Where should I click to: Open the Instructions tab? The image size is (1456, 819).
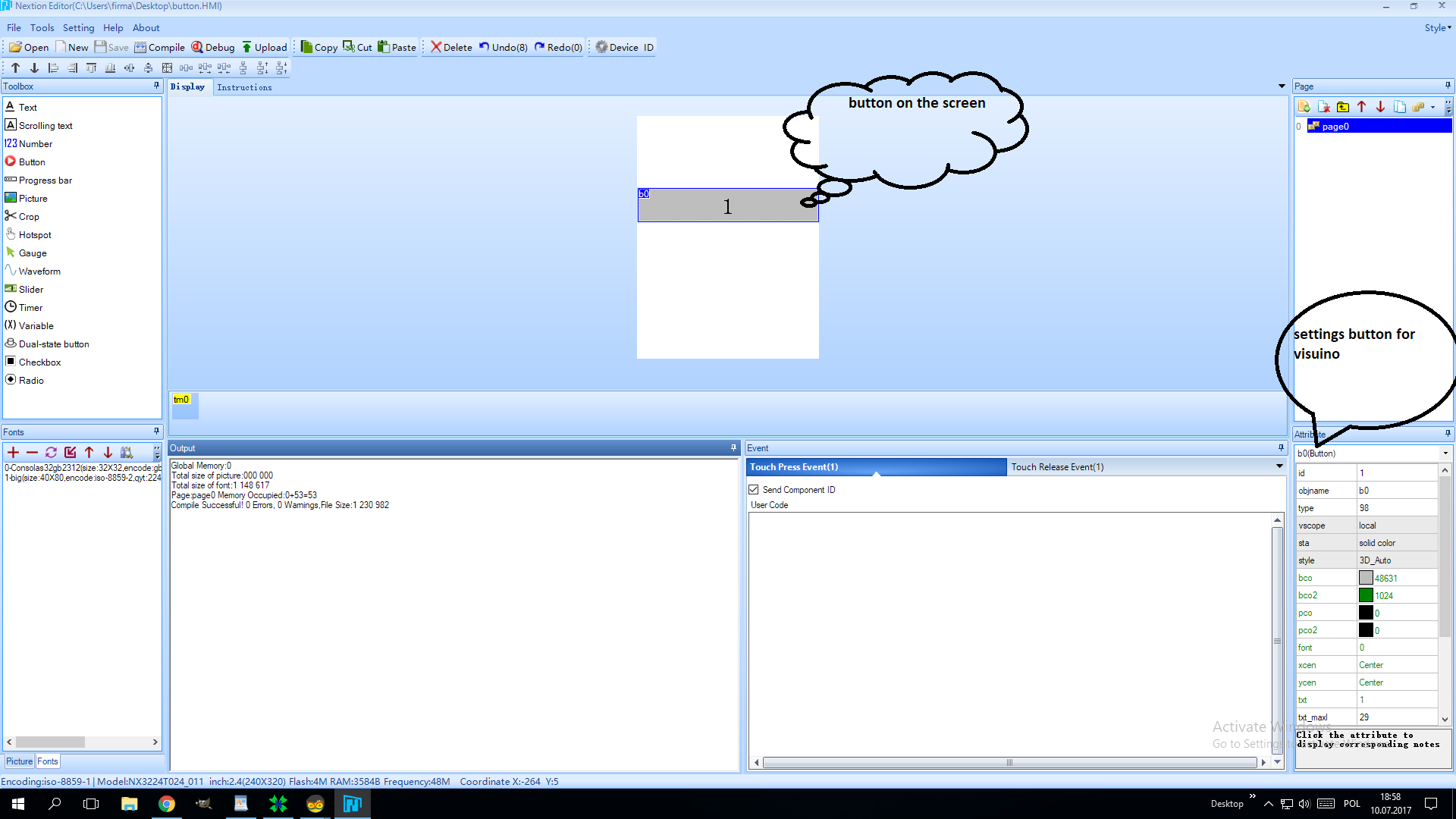(x=244, y=87)
